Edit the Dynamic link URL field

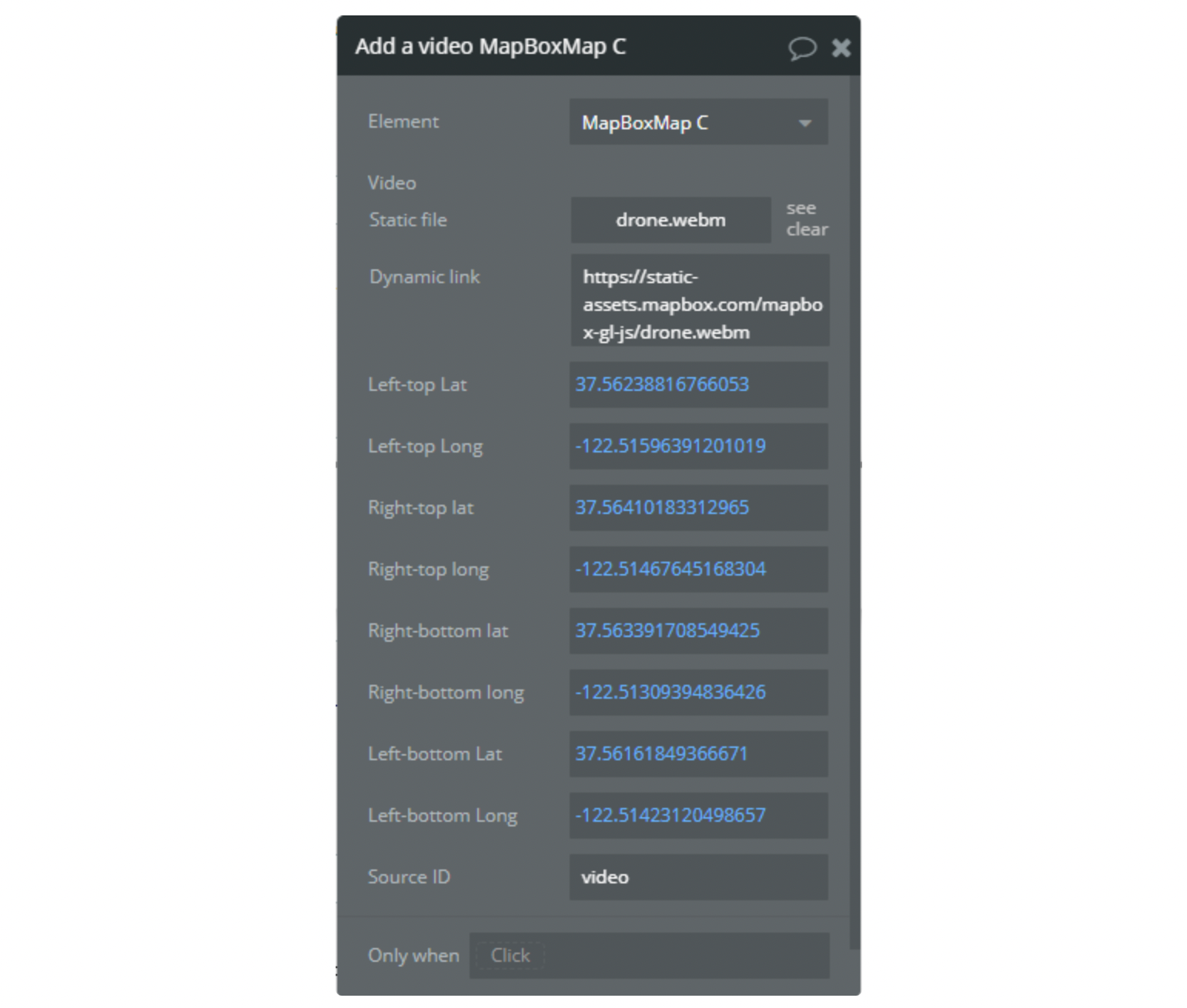coord(699,304)
